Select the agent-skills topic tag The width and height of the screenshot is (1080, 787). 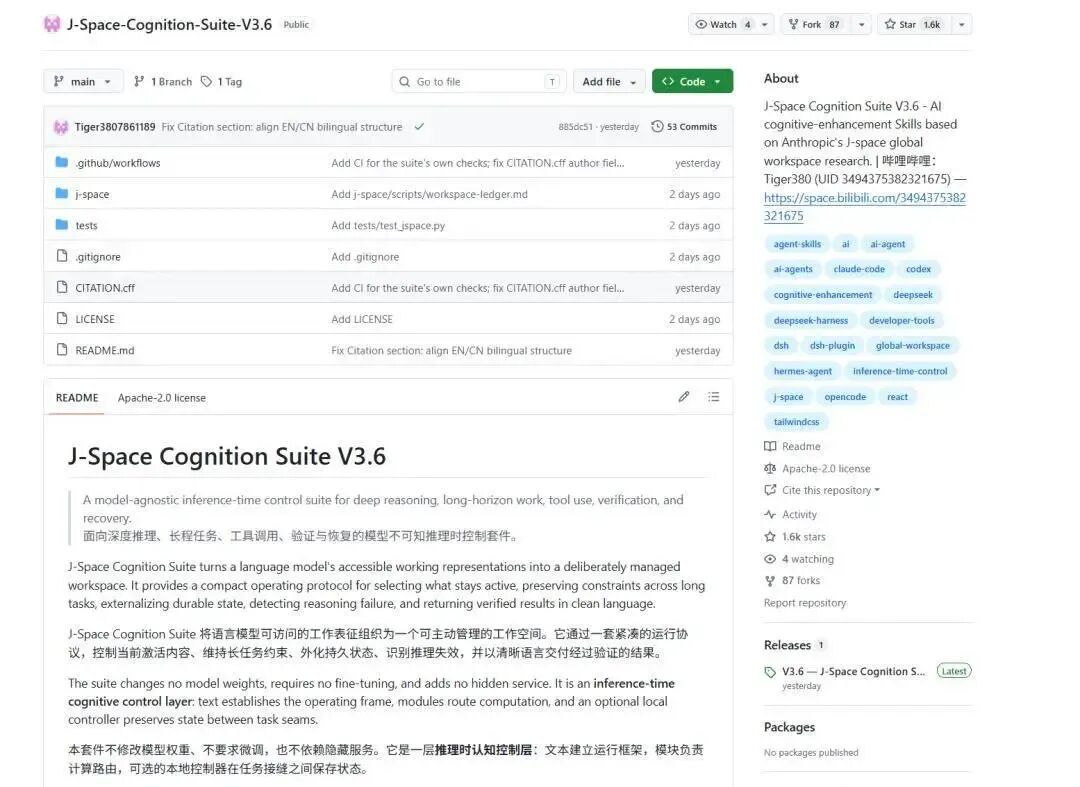[x=797, y=244]
